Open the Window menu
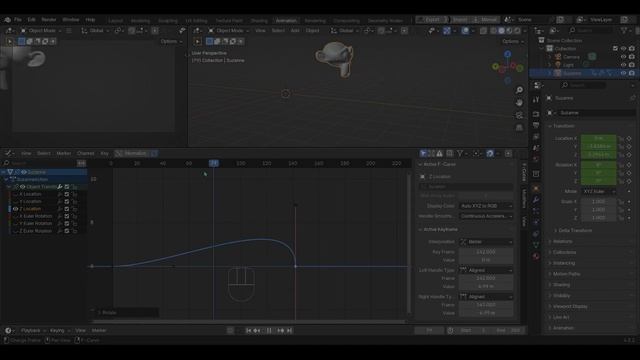The height and width of the screenshot is (360, 640). tap(71, 20)
